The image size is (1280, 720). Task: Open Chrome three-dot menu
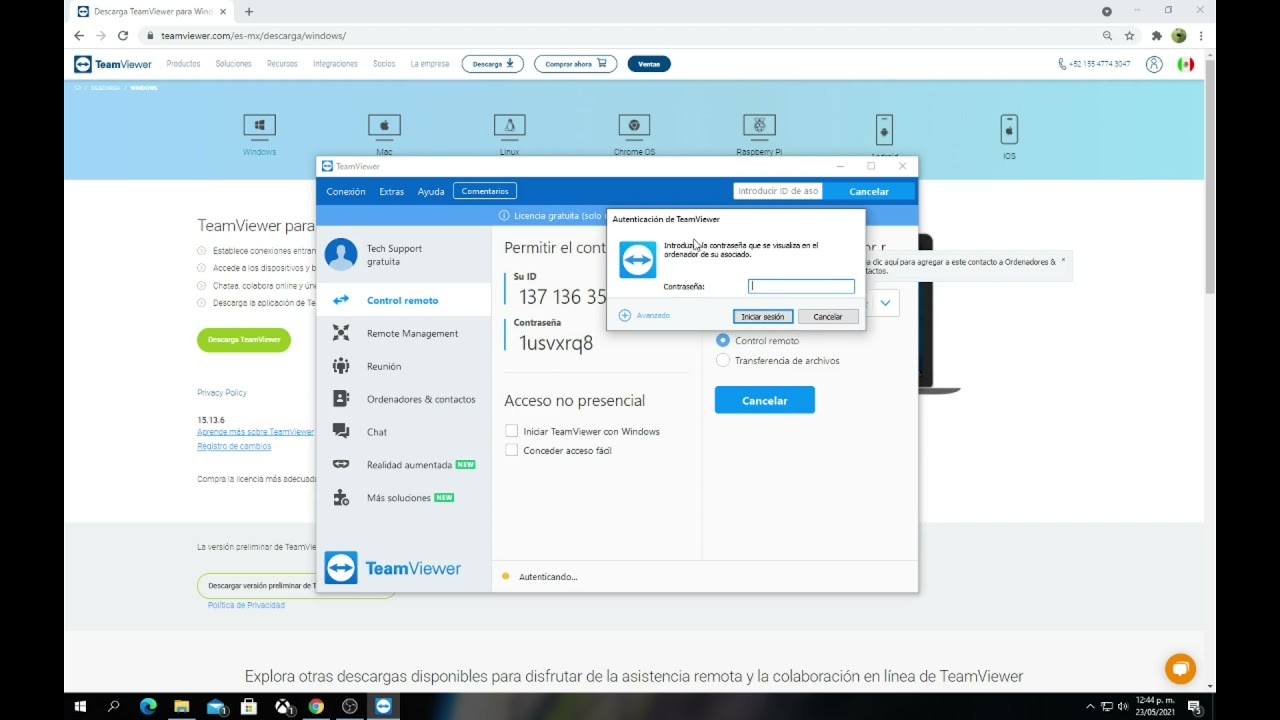click(x=1201, y=36)
